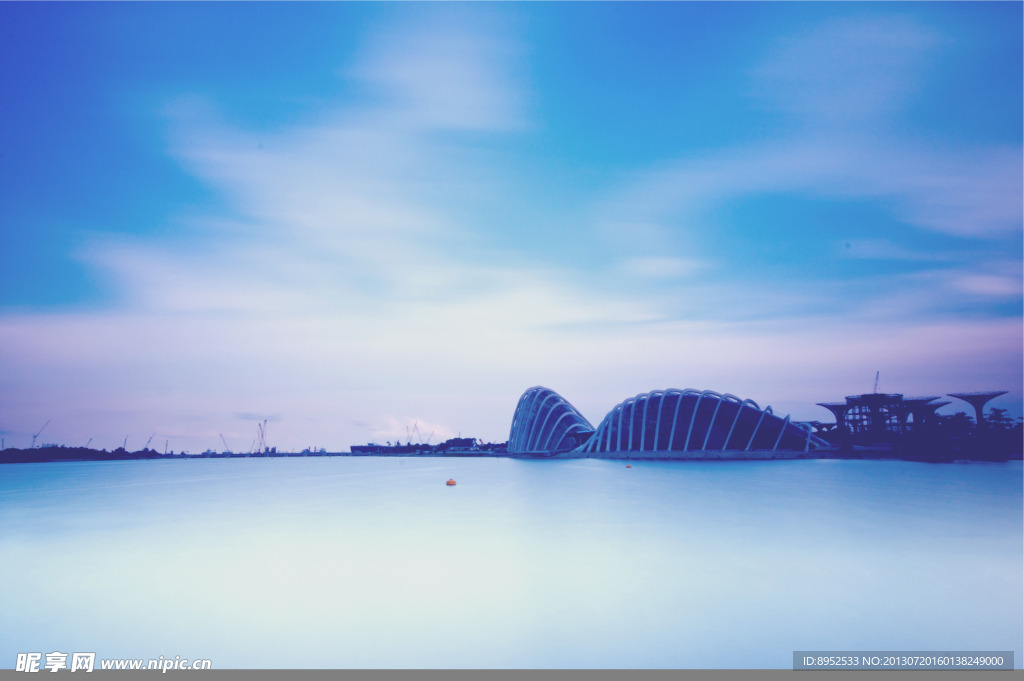Click the orange buoy floating in the water
The width and height of the screenshot is (1024, 681).
tap(451, 482)
